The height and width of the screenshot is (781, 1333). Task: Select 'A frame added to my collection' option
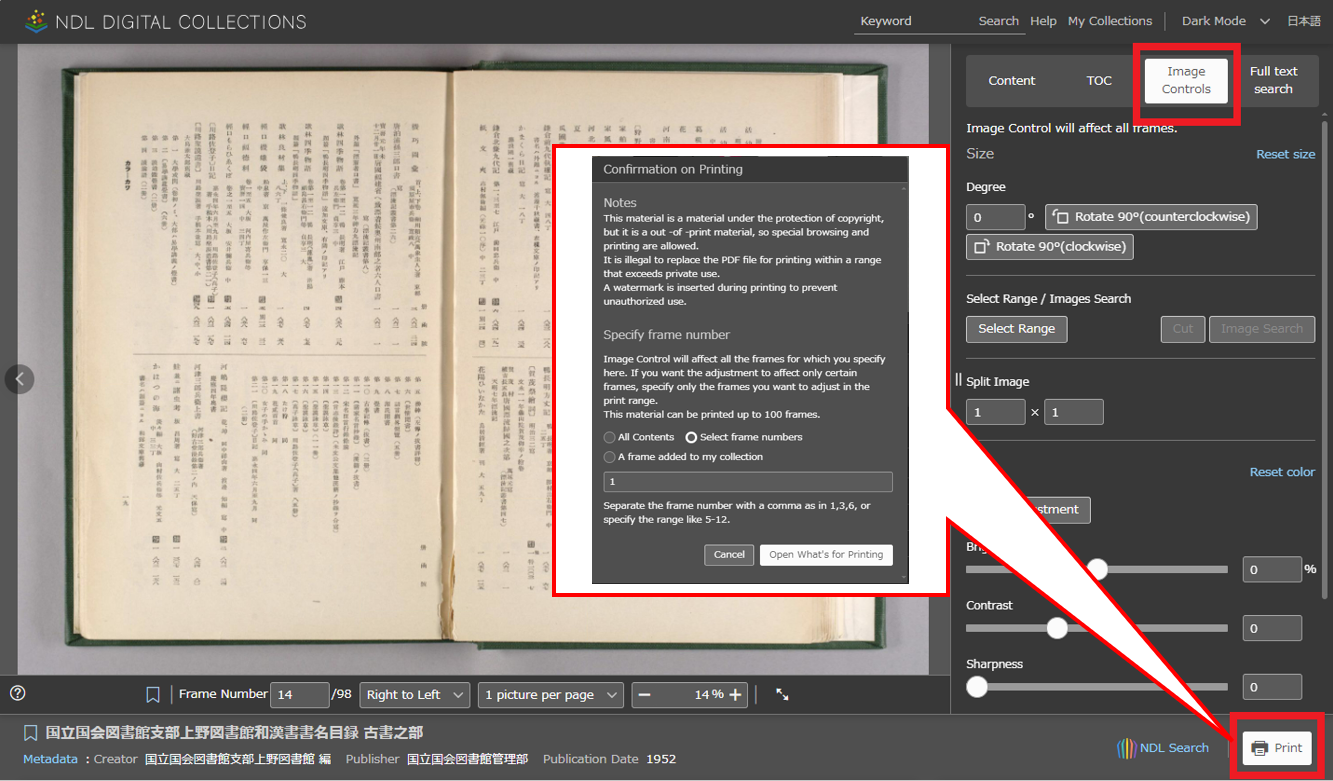pyautogui.click(x=610, y=457)
